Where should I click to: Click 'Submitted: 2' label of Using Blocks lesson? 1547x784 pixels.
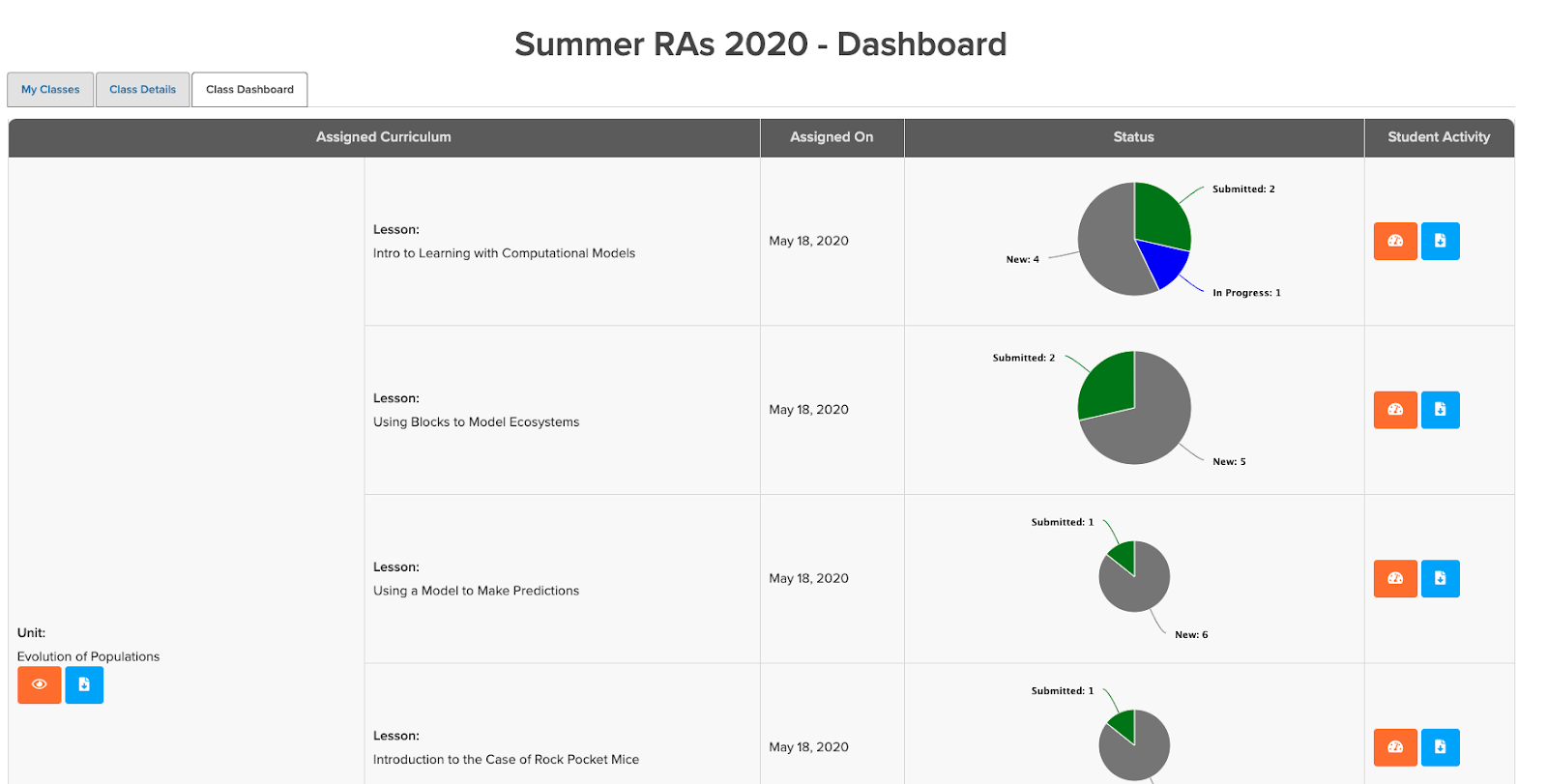point(1024,358)
